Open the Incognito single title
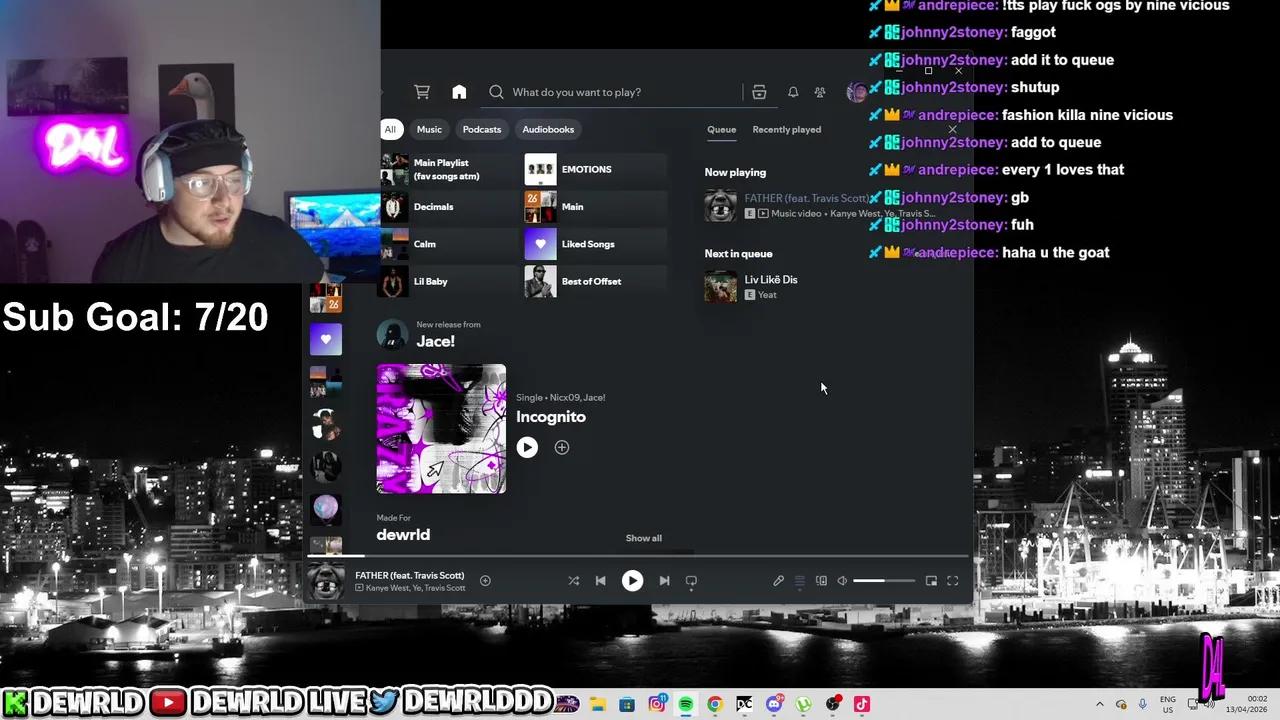The width and height of the screenshot is (1280, 720). [551, 417]
